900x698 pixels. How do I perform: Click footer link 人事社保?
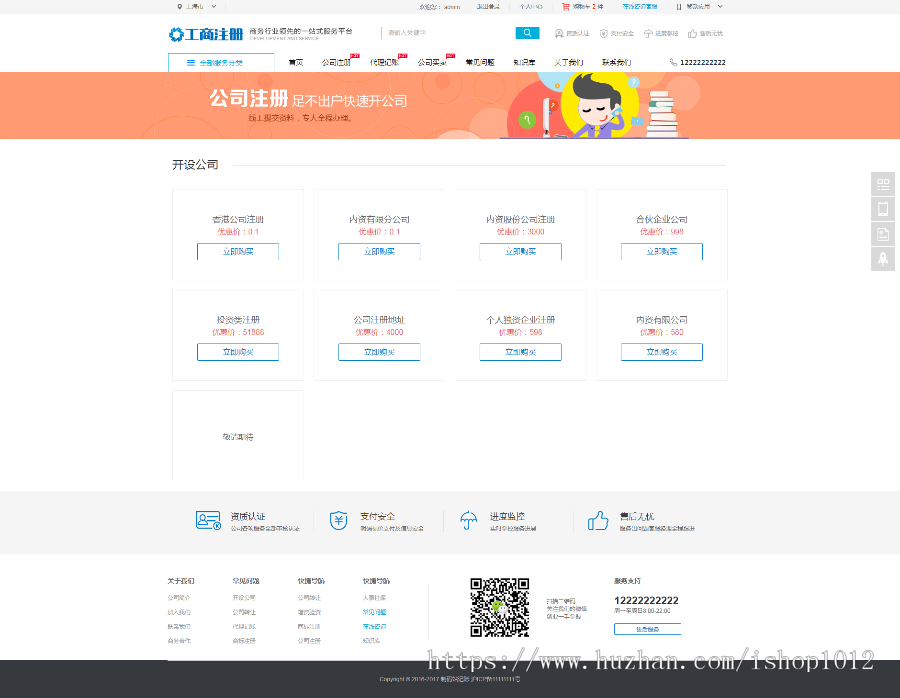click(374, 598)
